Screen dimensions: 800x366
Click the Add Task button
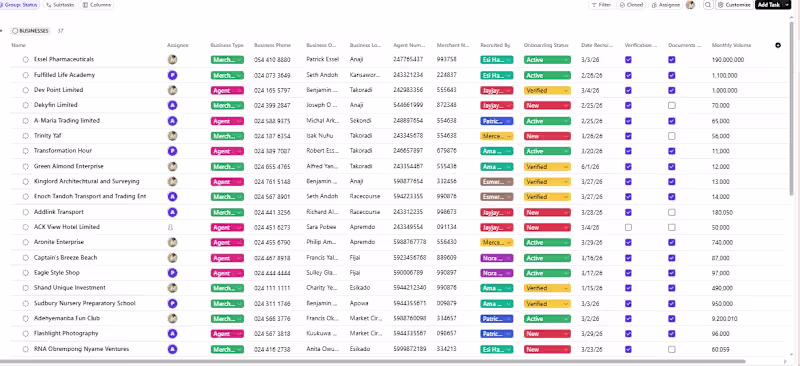coord(769,5)
